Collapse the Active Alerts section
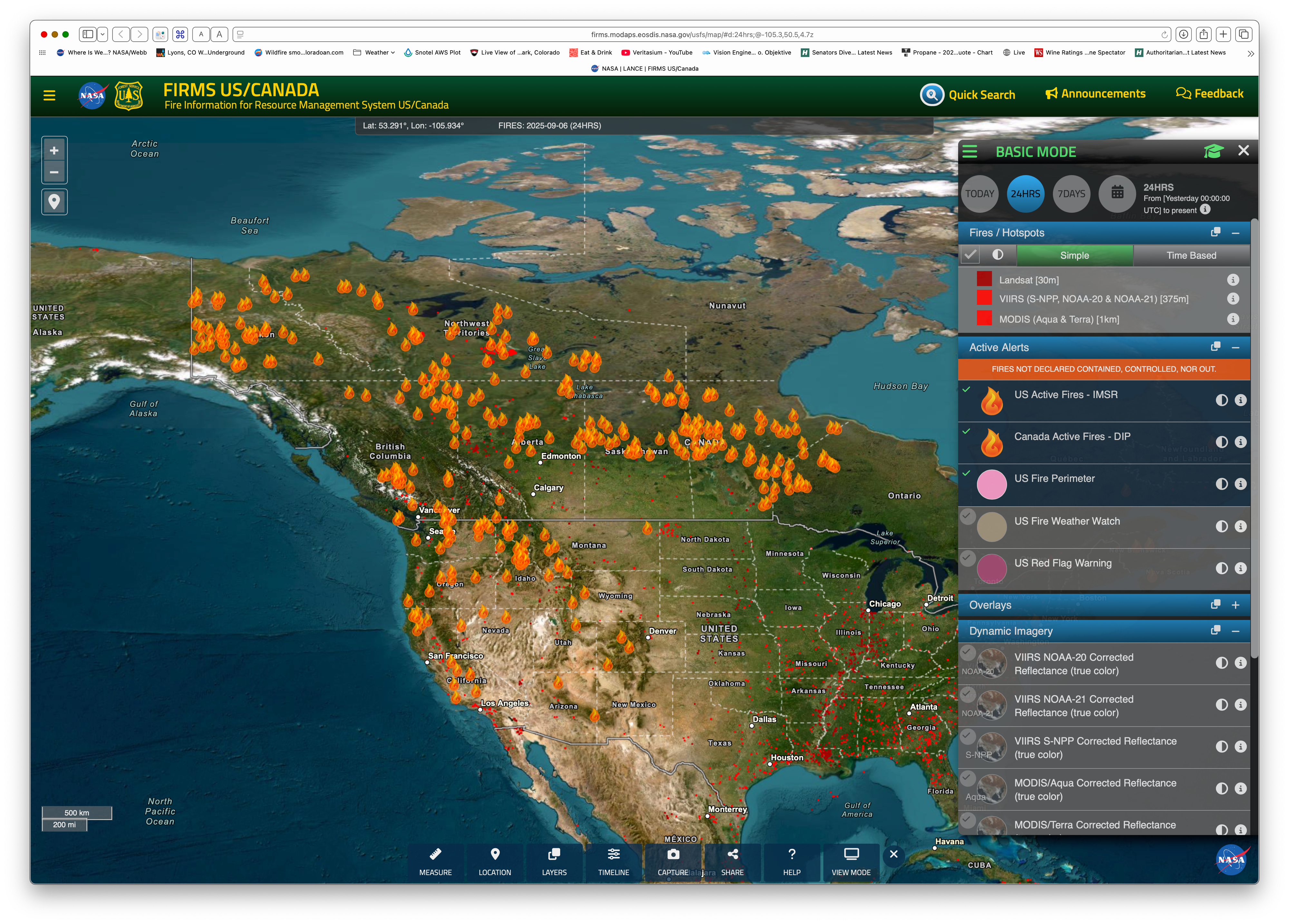1289x924 pixels. pos(1235,347)
